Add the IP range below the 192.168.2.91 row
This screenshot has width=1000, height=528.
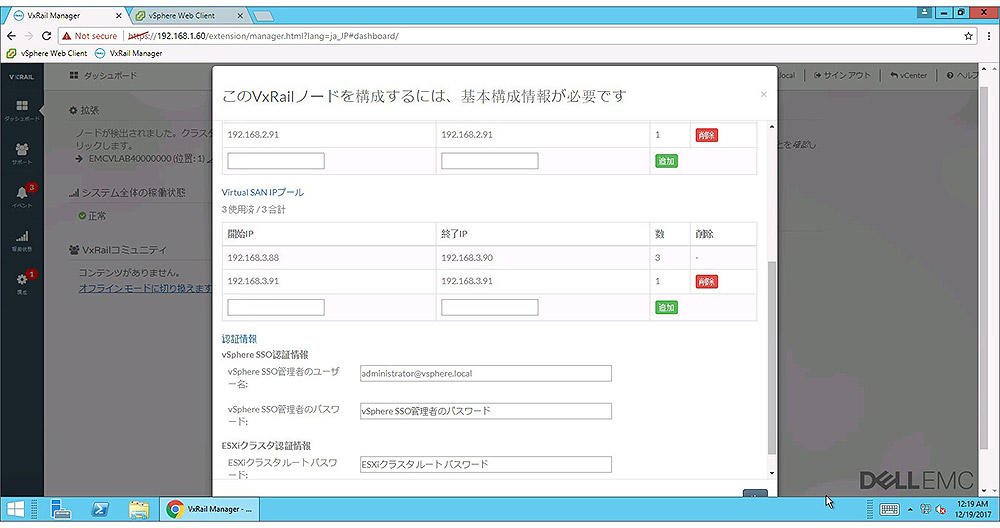coord(666,161)
